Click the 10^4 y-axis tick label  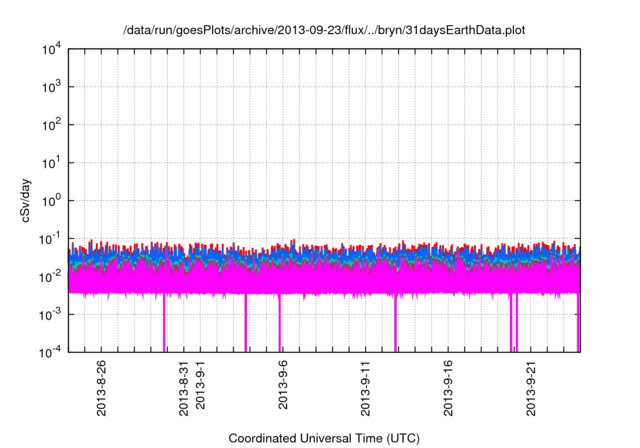tap(51, 49)
